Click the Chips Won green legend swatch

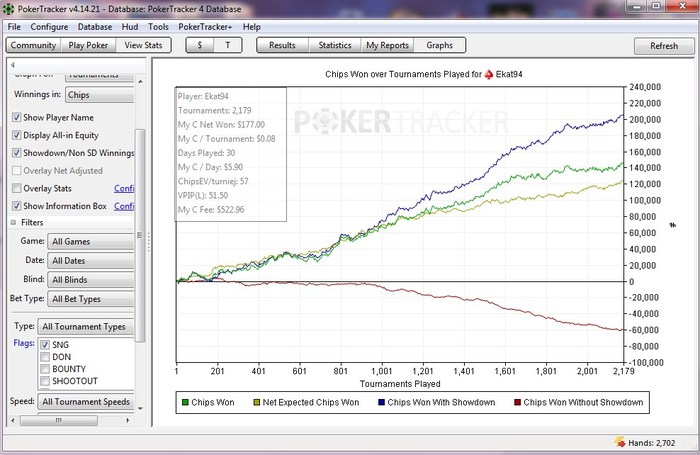coord(185,402)
